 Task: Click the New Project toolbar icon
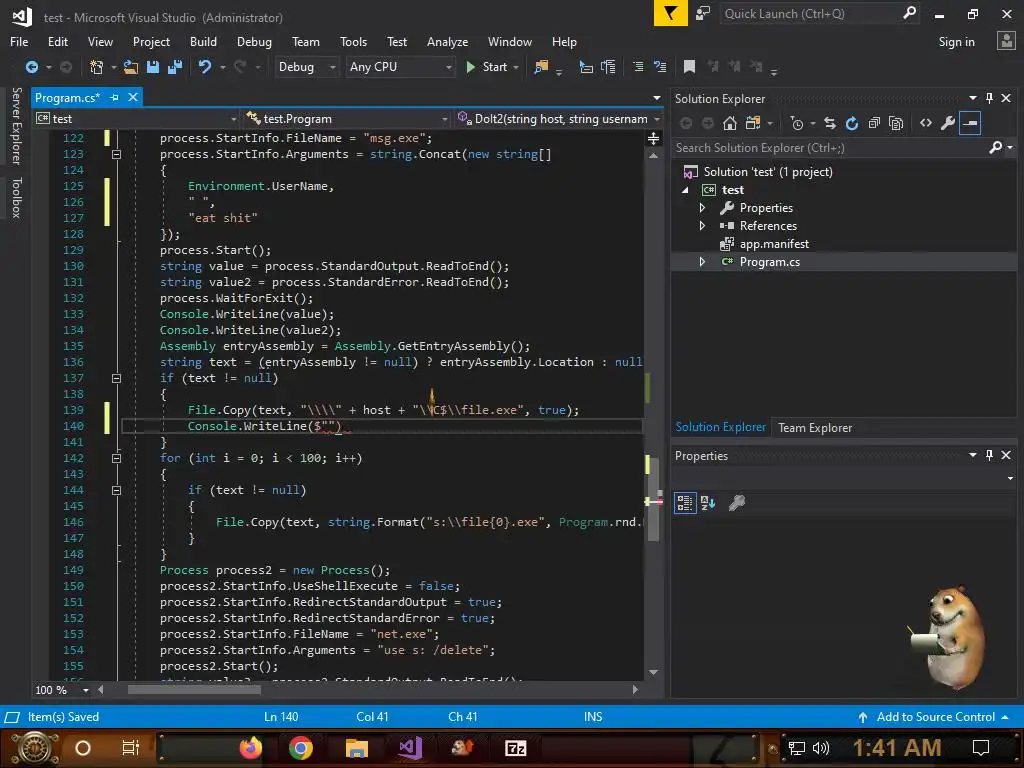[x=96, y=67]
